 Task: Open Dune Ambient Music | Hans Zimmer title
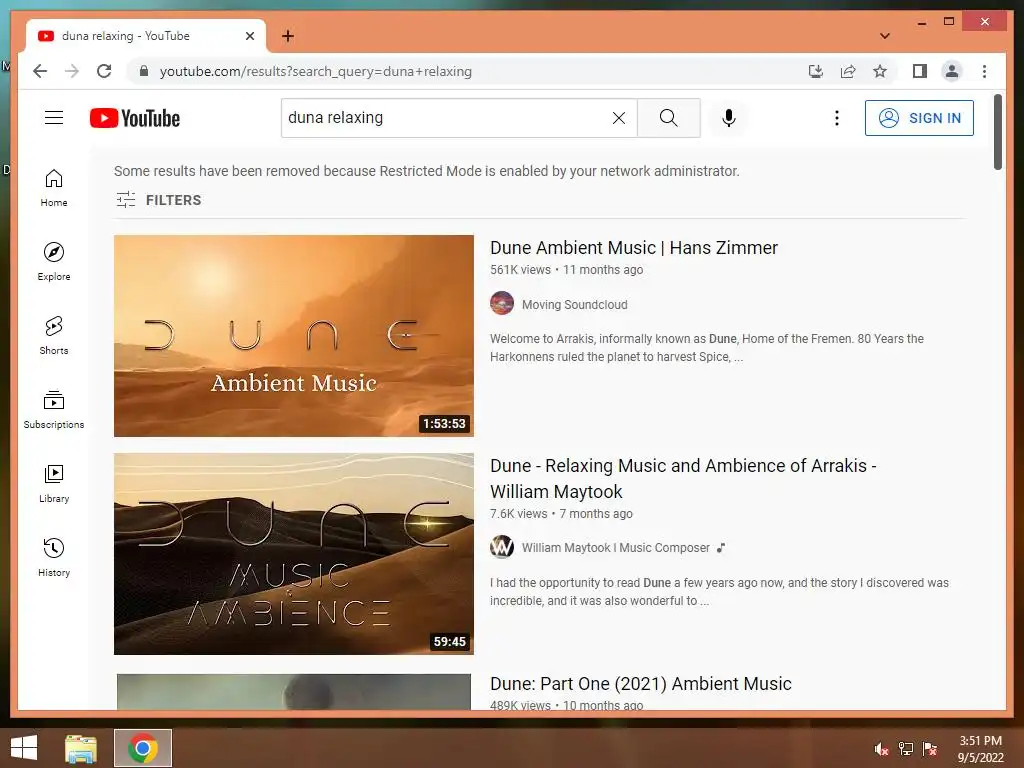[x=633, y=248]
